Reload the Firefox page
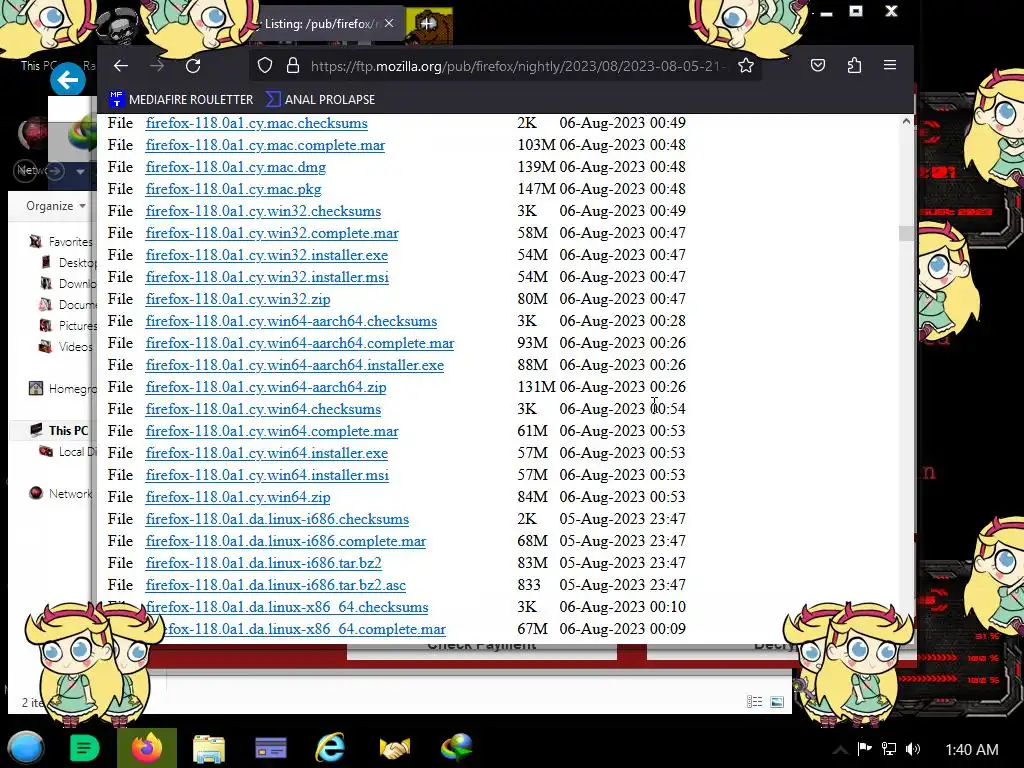 [193, 66]
